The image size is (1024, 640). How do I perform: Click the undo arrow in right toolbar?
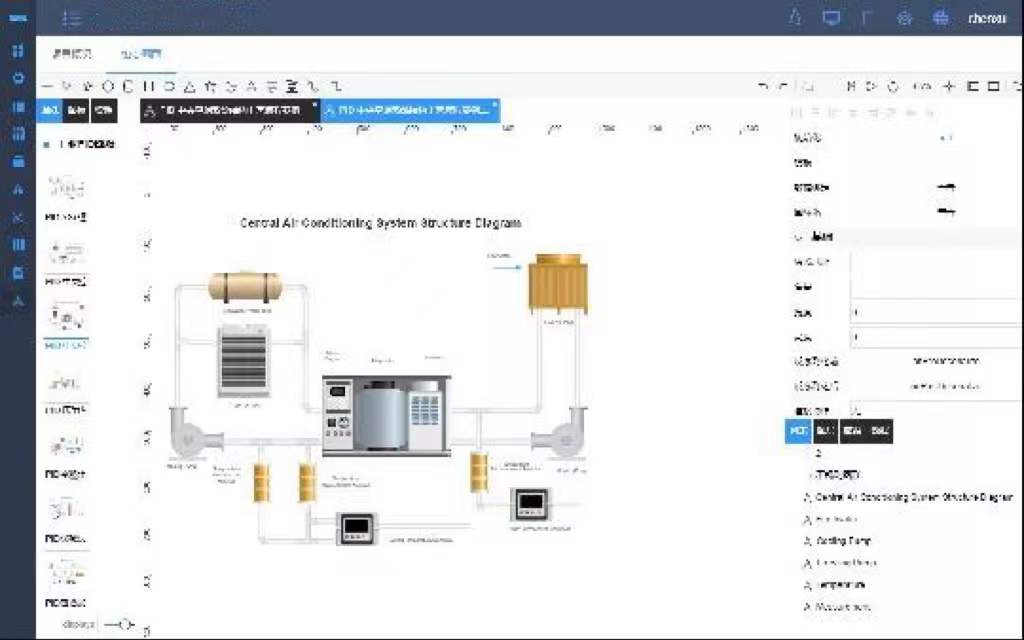[x=763, y=87]
